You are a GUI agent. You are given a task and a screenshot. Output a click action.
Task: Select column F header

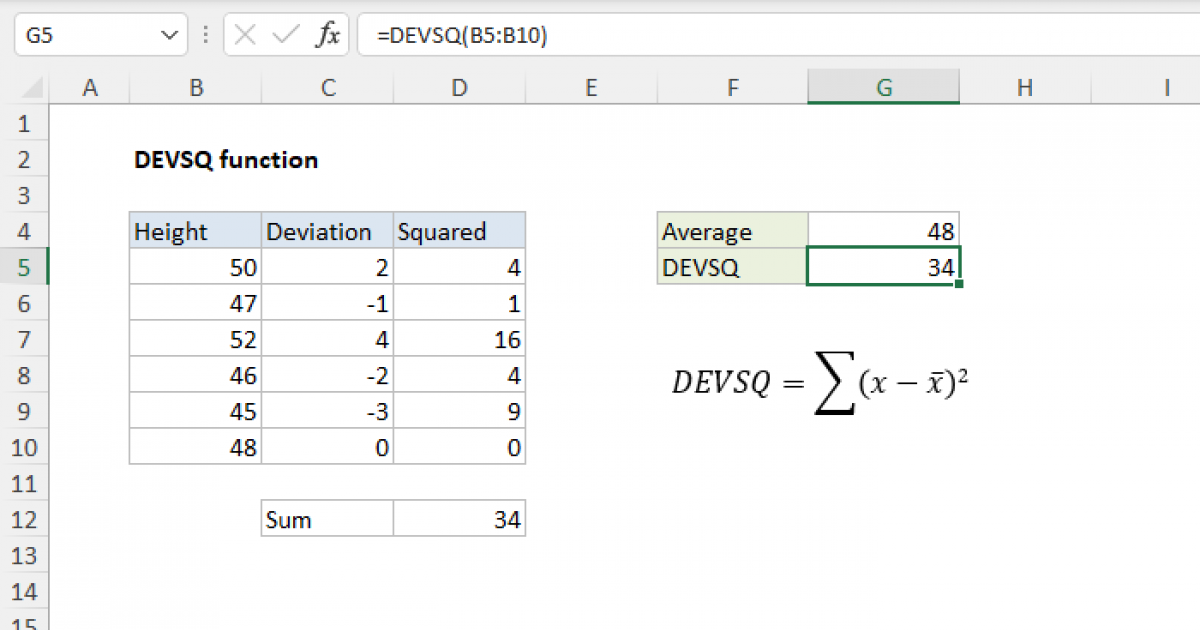click(x=733, y=88)
